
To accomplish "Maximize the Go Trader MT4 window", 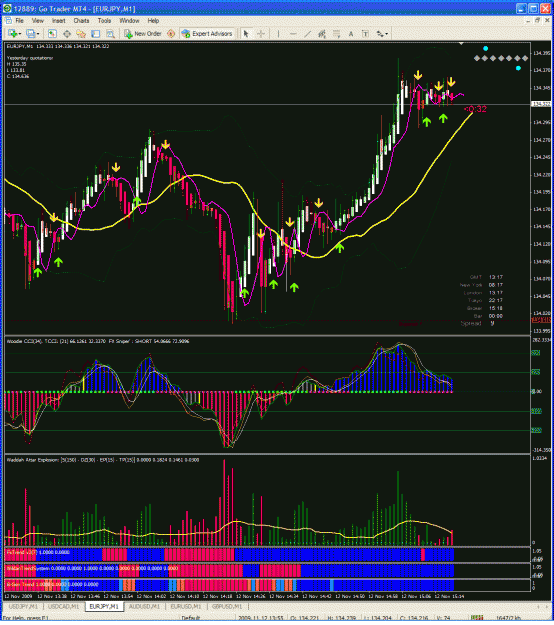I will click(x=533, y=8).
